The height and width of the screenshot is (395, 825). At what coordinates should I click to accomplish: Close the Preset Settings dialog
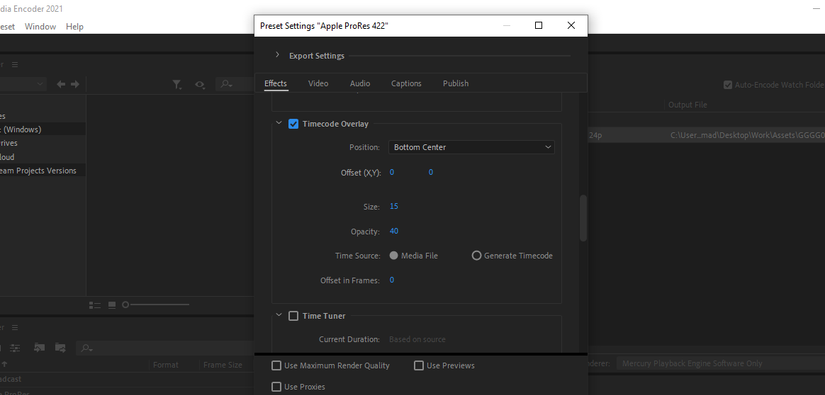(571, 25)
